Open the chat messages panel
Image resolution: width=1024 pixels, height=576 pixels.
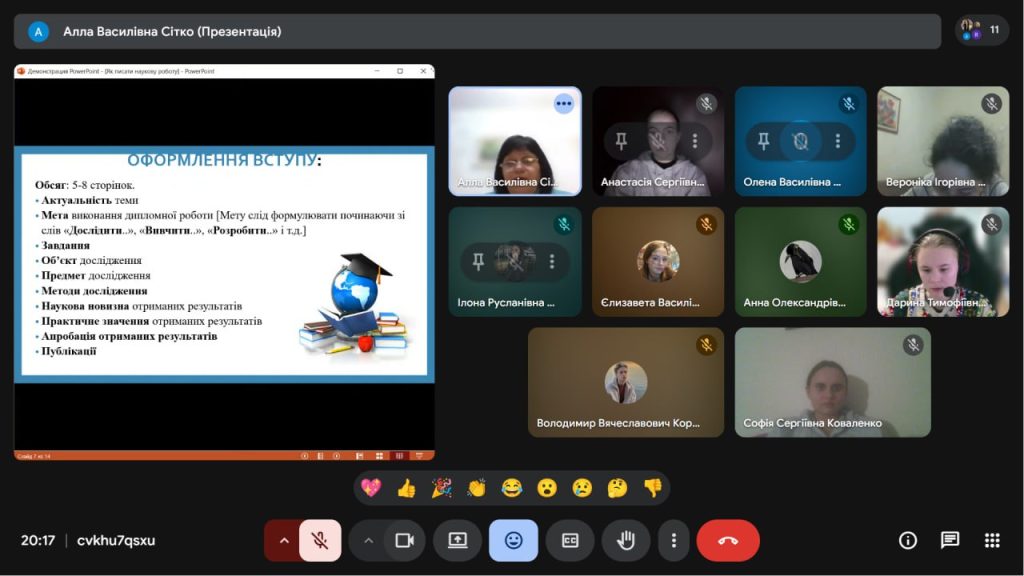[x=950, y=540]
